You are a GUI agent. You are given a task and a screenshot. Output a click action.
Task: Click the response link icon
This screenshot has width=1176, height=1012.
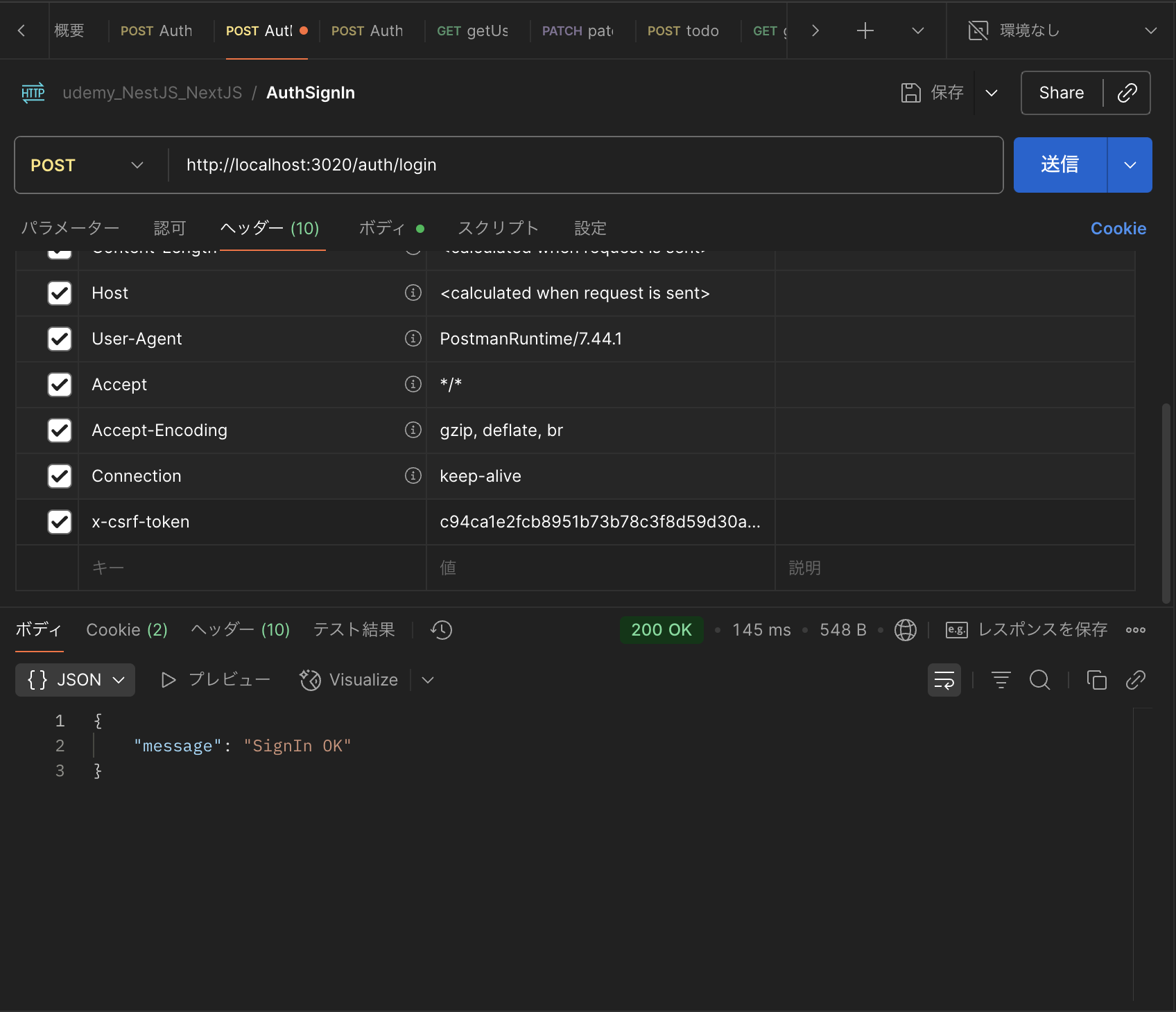click(1135, 680)
